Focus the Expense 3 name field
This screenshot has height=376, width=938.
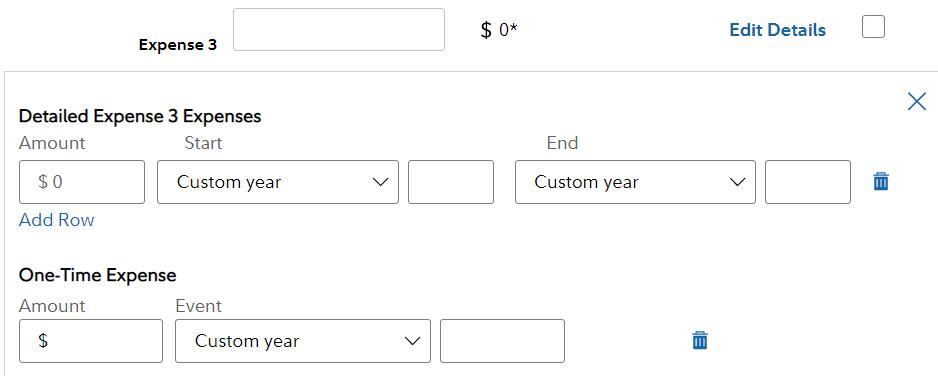339,29
